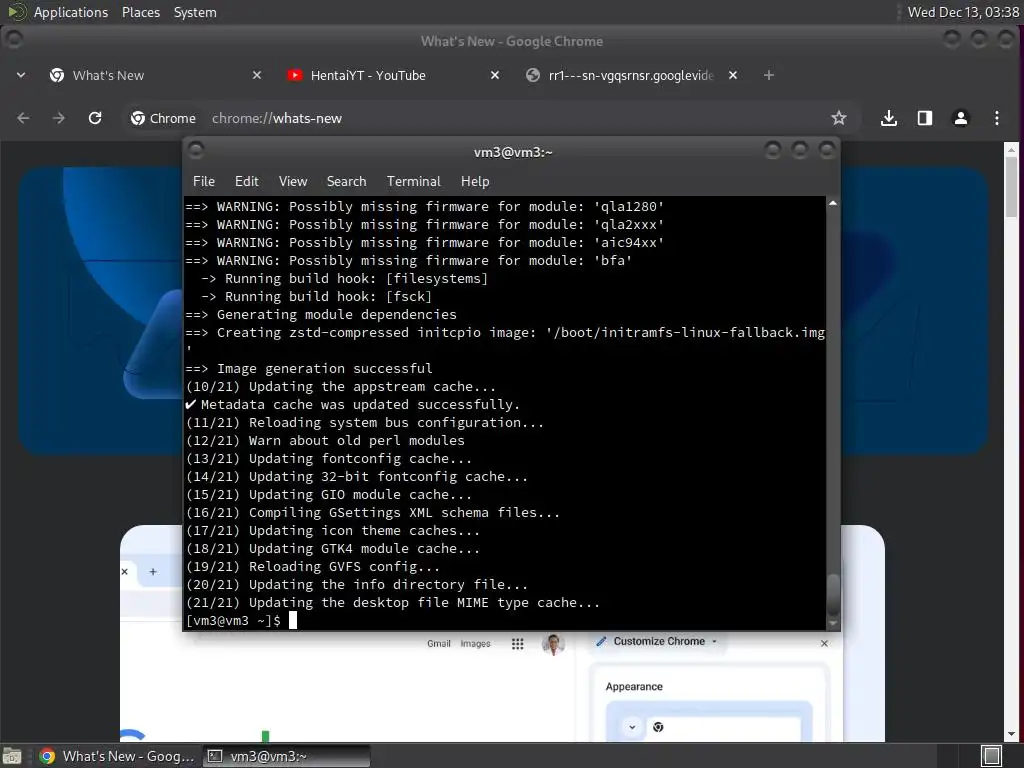Switch to rr1---sn-vgqsrnsr.googlevideo tab
Viewport: 1024px width, 768px height.
point(632,75)
